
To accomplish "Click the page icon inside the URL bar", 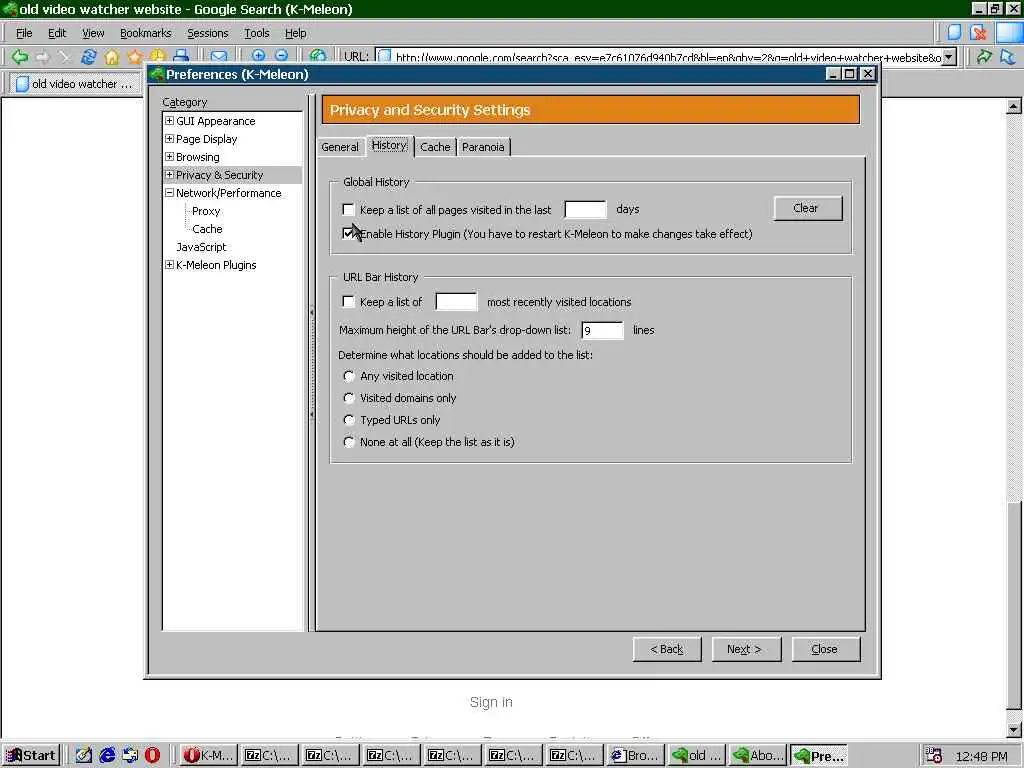I will pos(385,57).
